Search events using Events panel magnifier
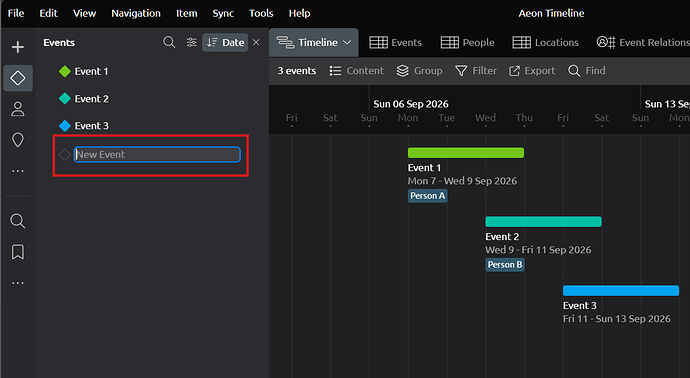The width and height of the screenshot is (690, 378). pos(169,42)
